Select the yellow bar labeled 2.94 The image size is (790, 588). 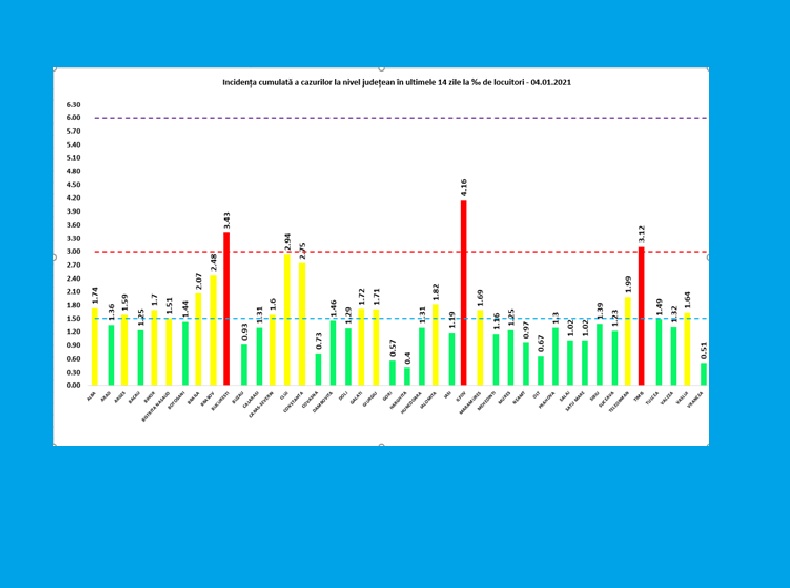[287, 319]
